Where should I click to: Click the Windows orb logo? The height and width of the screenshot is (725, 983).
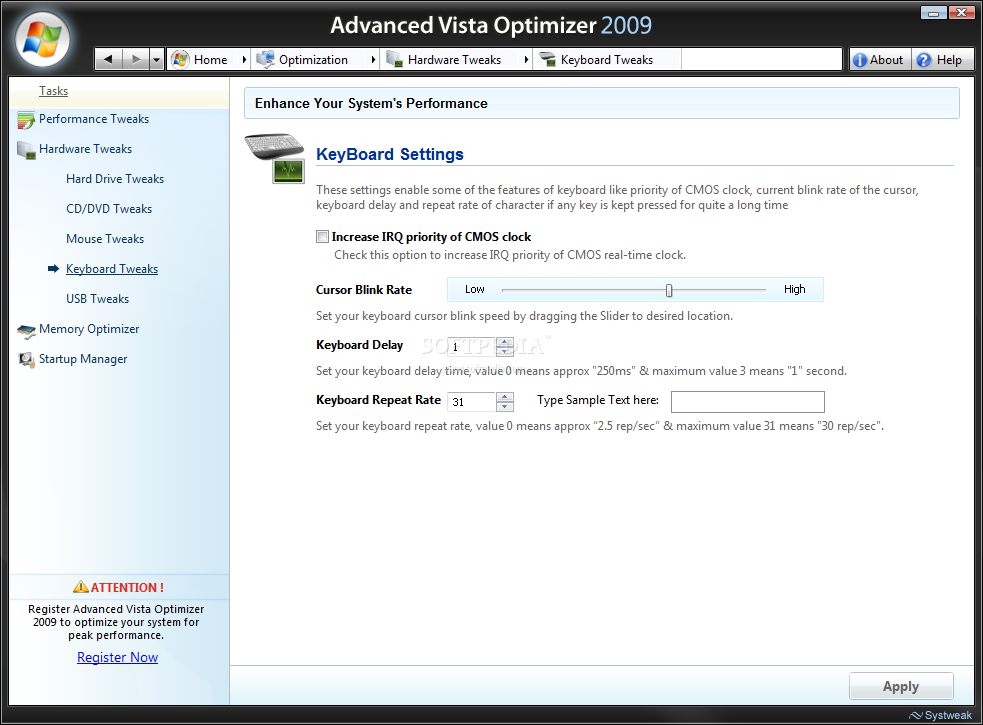(42, 40)
